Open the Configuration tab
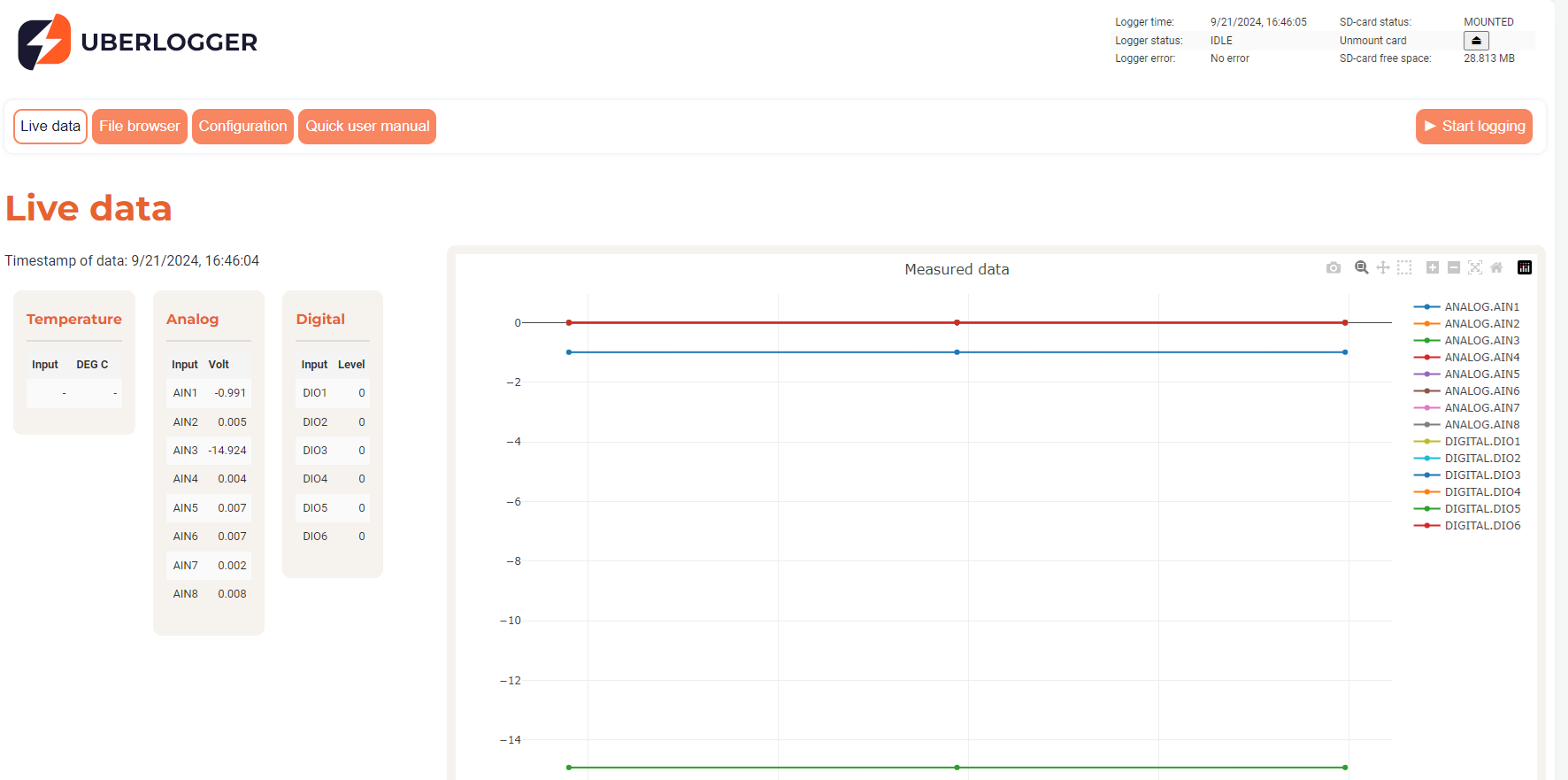 pyautogui.click(x=242, y=127)
